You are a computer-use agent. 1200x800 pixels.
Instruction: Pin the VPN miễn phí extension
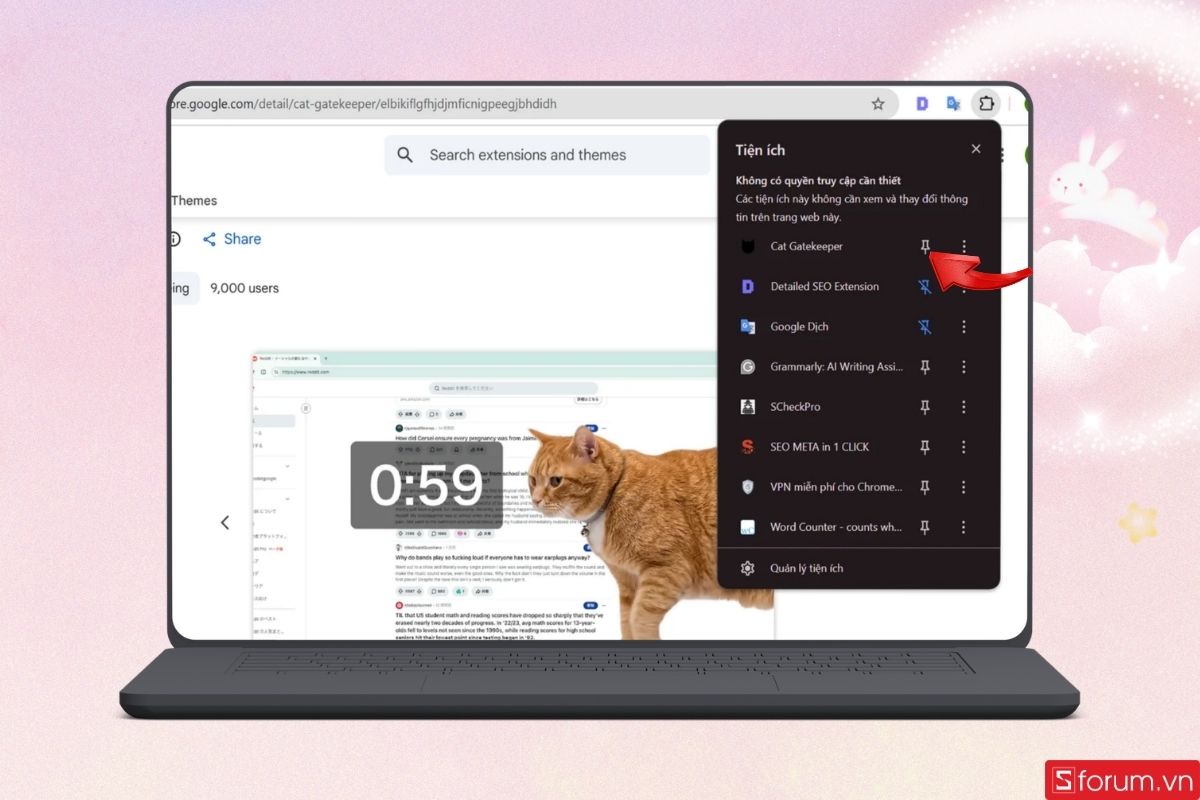point(925,487)
